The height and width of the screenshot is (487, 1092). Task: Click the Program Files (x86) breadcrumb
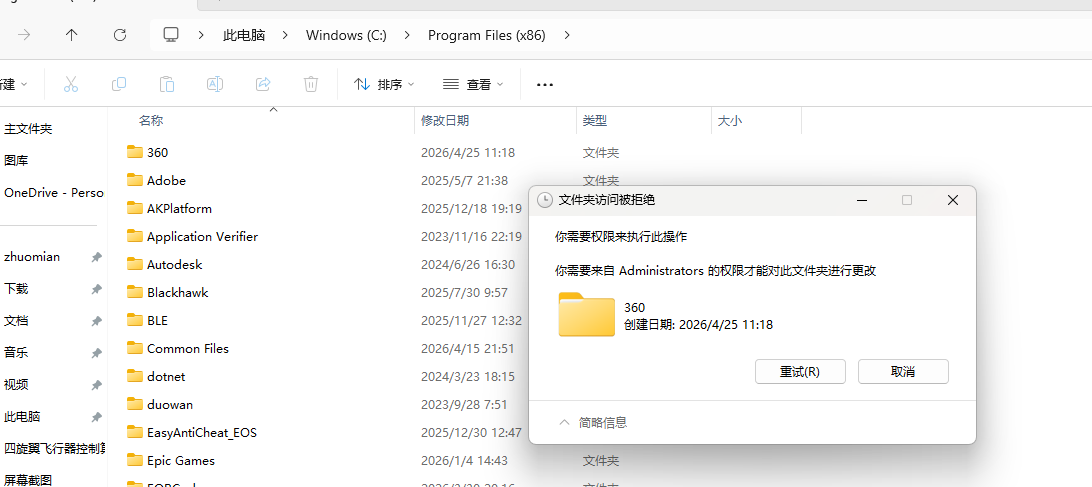point(487,35)
